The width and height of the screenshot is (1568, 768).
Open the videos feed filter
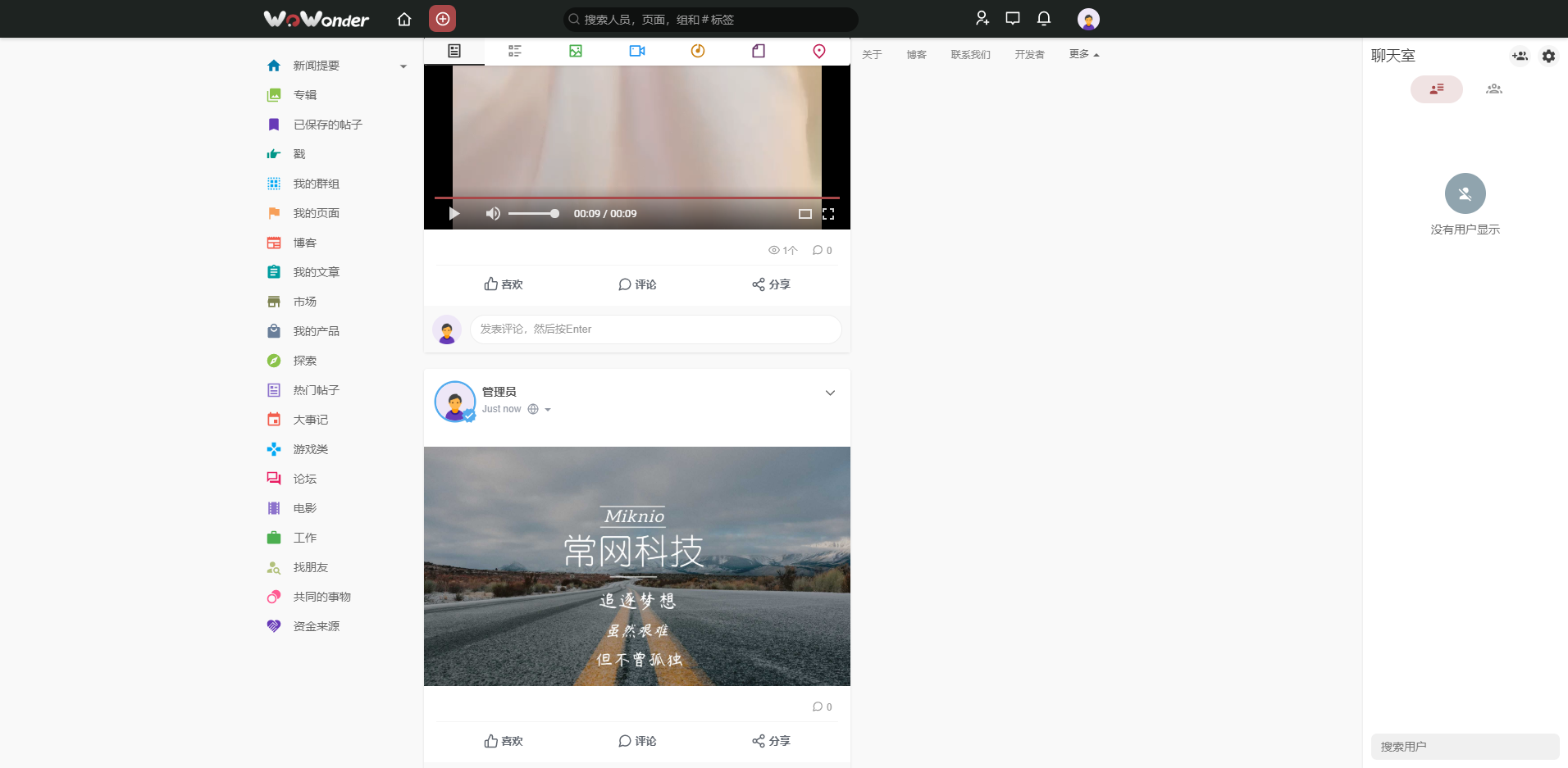[637, 51]
